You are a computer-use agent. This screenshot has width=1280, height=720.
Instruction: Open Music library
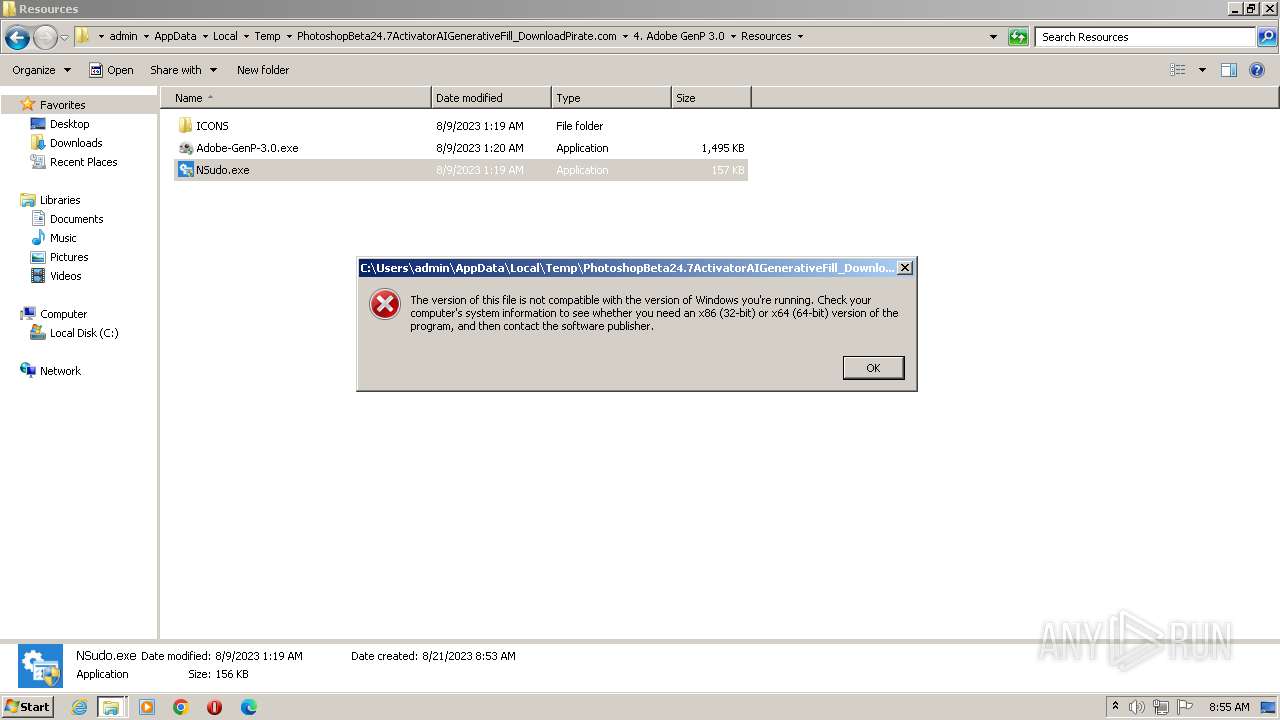[x=63, y=238]
